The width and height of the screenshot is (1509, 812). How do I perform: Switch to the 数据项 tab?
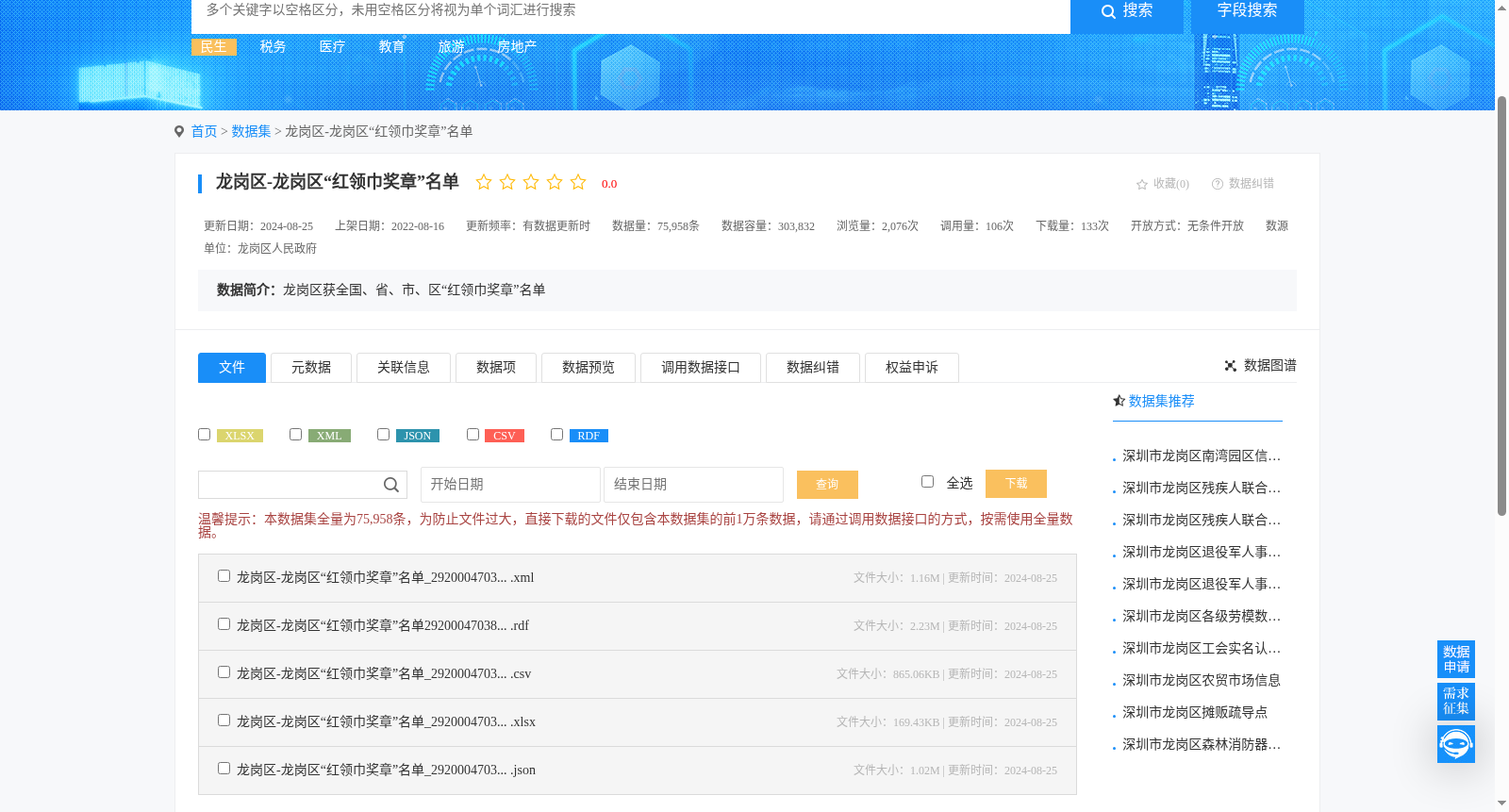coord(496,368)
